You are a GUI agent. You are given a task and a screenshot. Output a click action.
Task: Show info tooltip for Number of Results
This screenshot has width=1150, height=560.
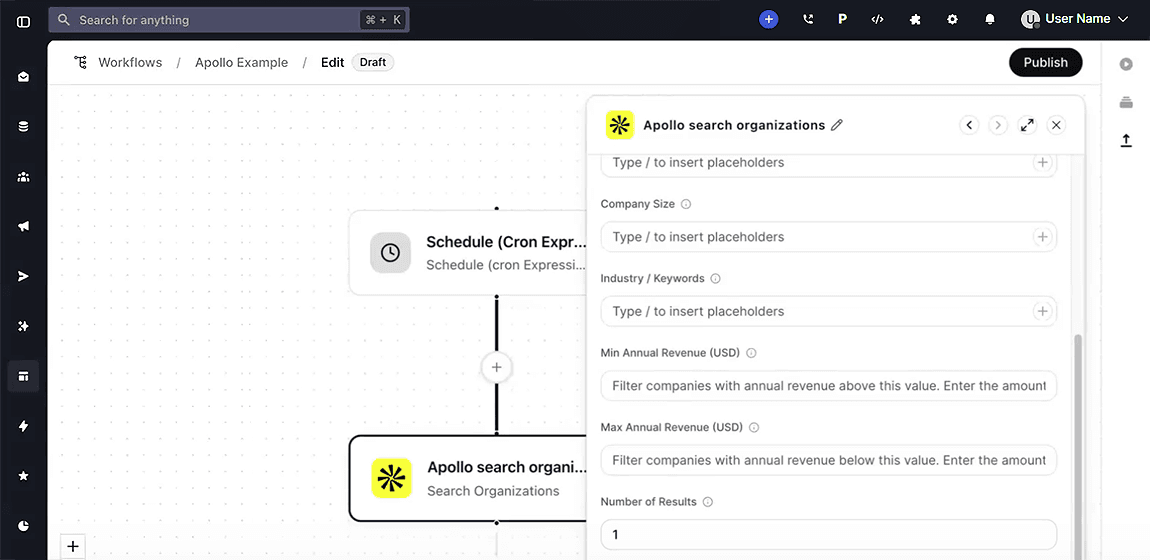tap(708, 502)
